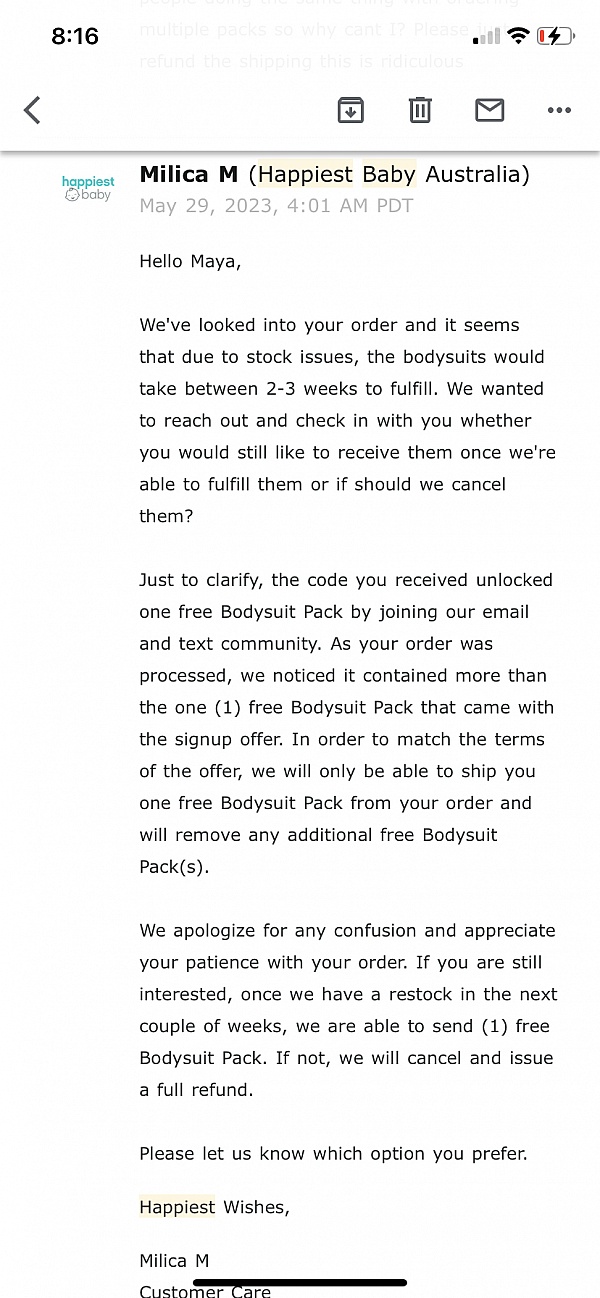Screen dimensions: 600x1298
Task: Tap the Wi-Fi status icon
Action: [518, 37]
